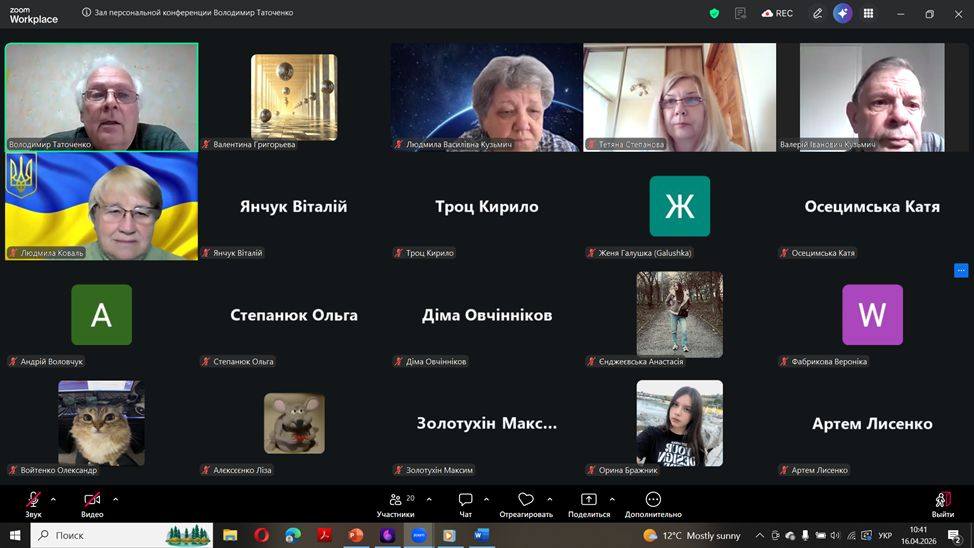
Task: Click the Share screen (Поделиться) icon
Action: [x=589, y=500]
